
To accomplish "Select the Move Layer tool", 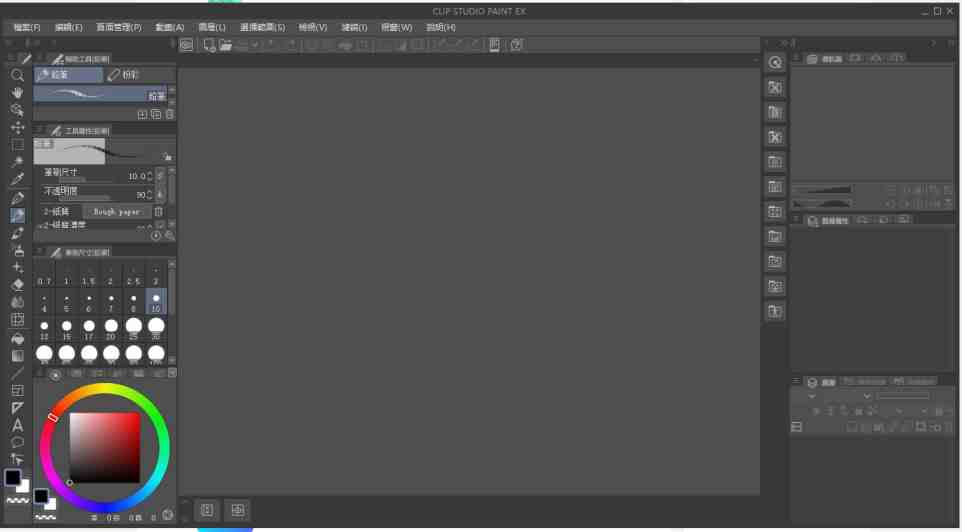I will [17, 128].
